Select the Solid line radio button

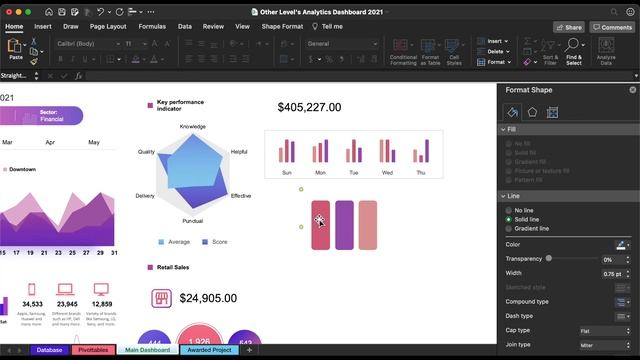click(508, 219)
